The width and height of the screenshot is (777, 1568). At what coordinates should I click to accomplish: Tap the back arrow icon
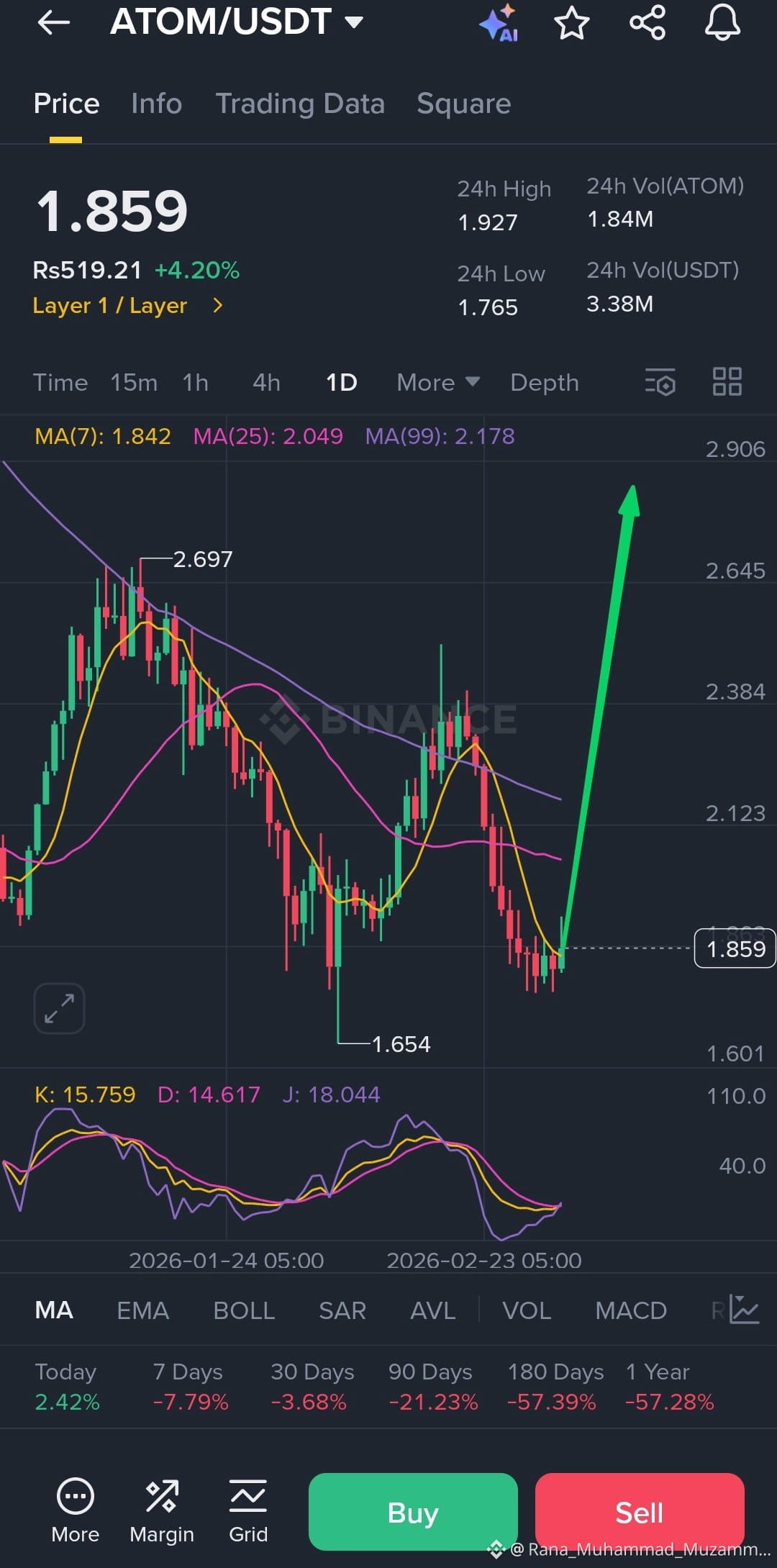point(54,22)
